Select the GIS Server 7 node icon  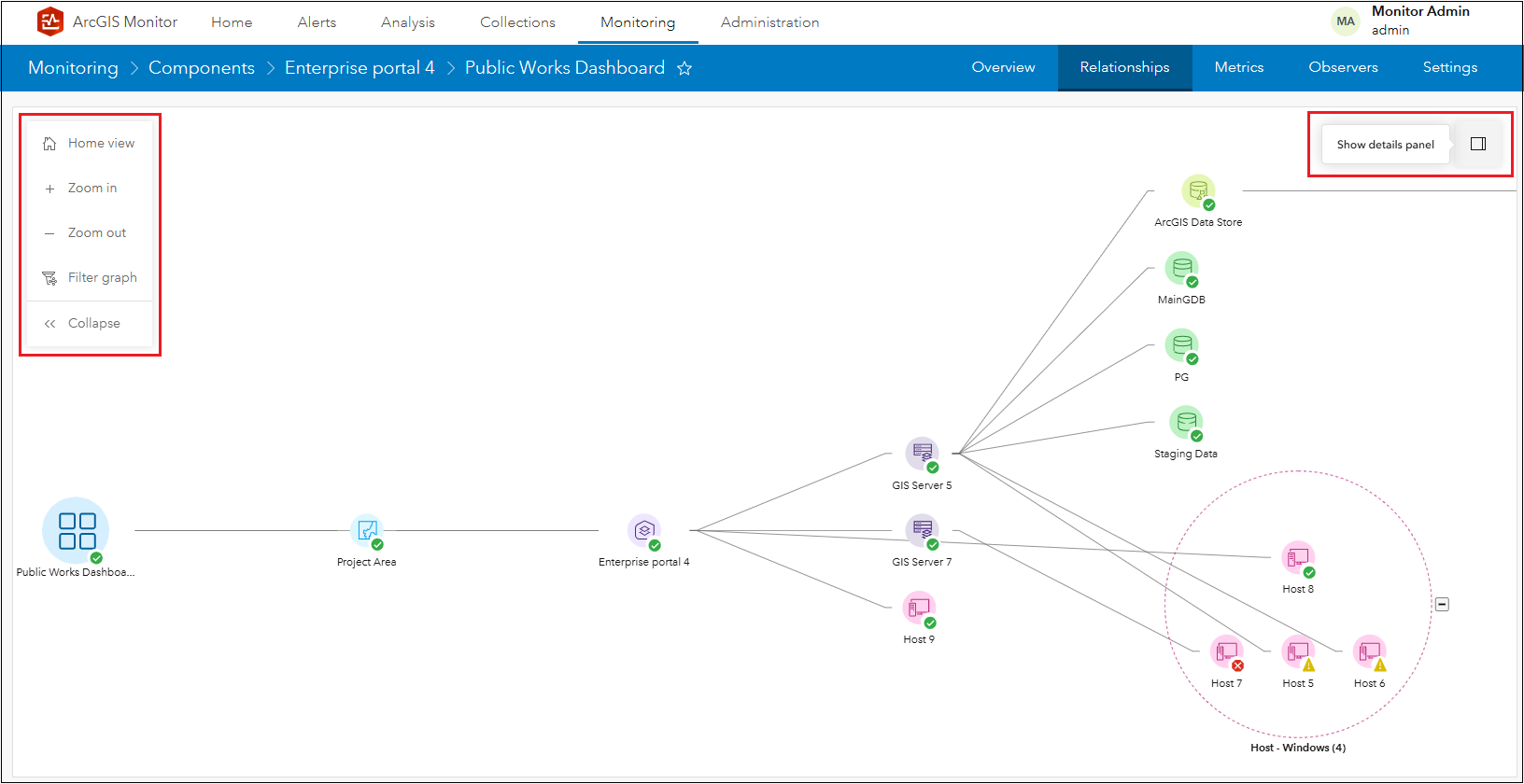tap(922, 530)
